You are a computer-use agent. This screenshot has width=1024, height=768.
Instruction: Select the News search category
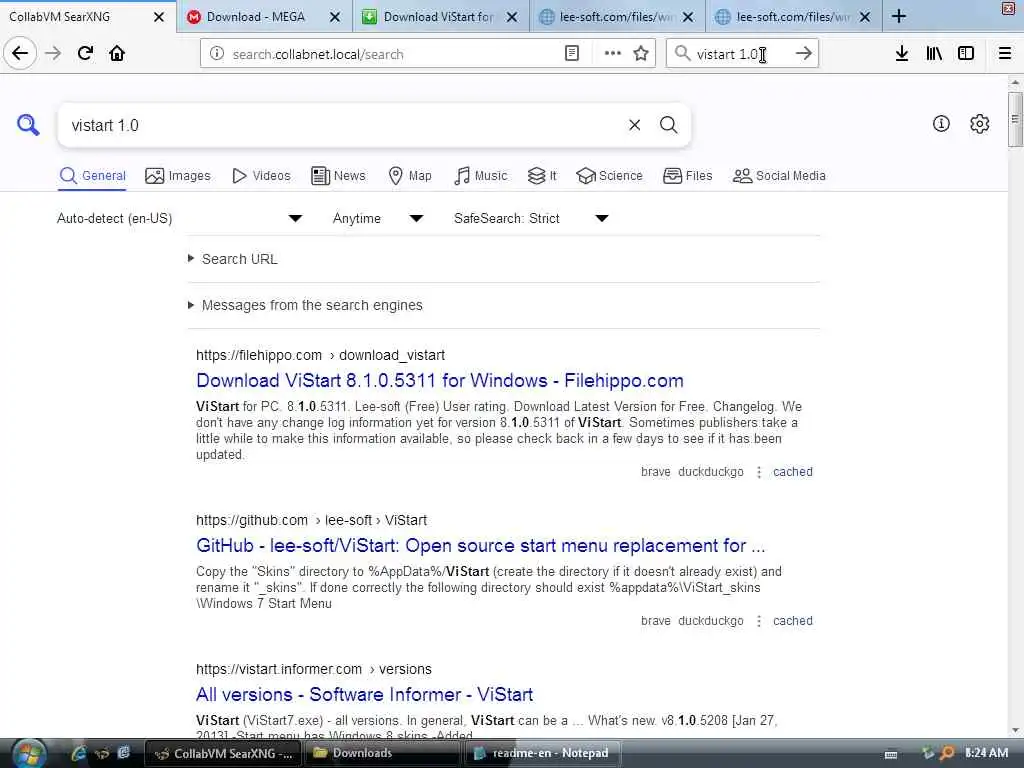338,176
